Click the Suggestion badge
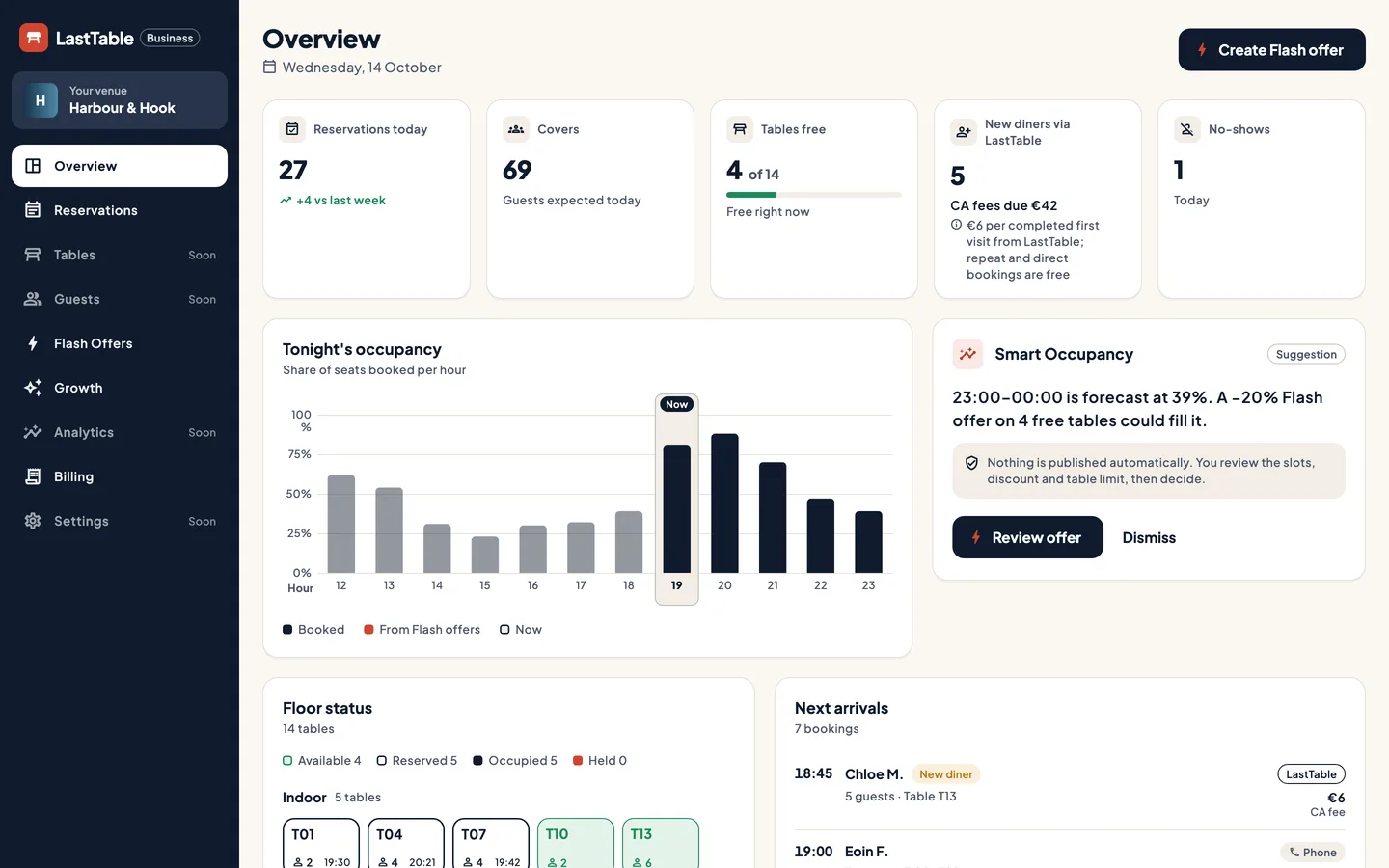 coord(1306,354)
